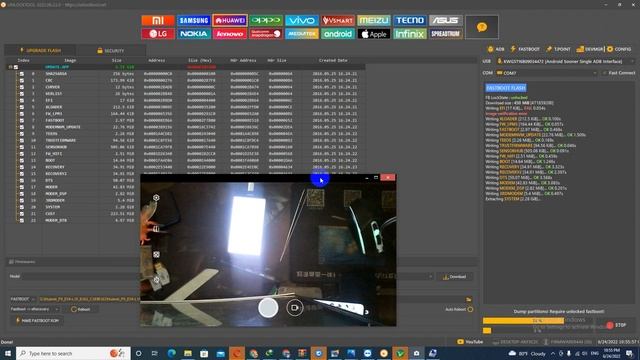Select the MODEMNVM_UPDATE row name
The image size is (640, 360).
click(62, 127)
